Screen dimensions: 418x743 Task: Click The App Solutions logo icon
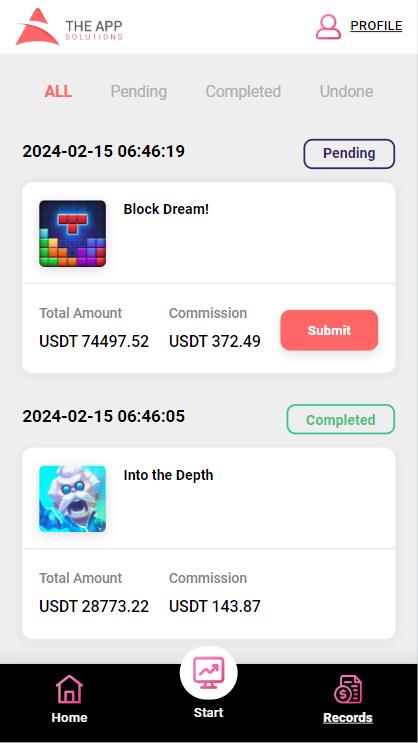37,27
